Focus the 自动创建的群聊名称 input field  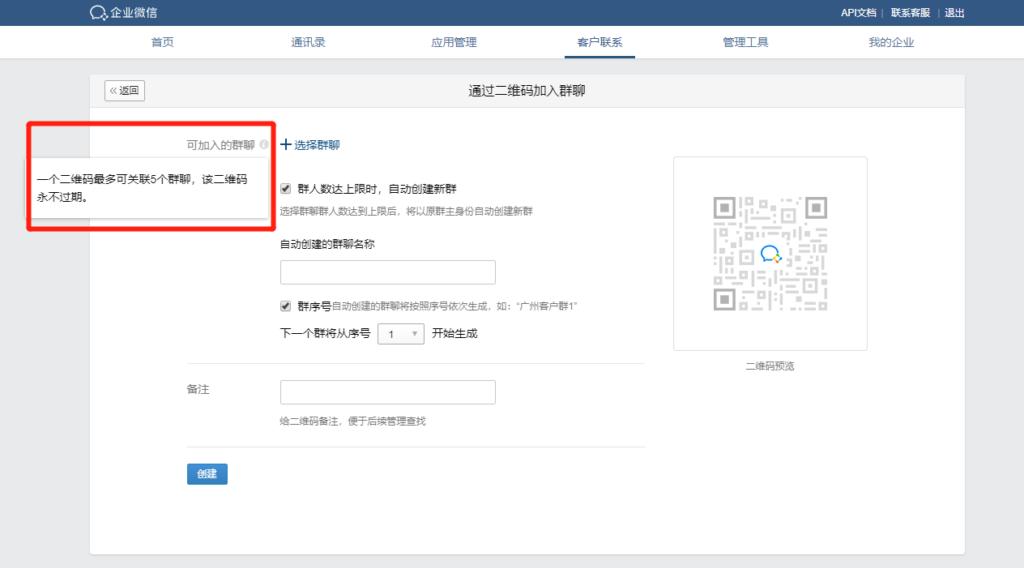[388, 272]
